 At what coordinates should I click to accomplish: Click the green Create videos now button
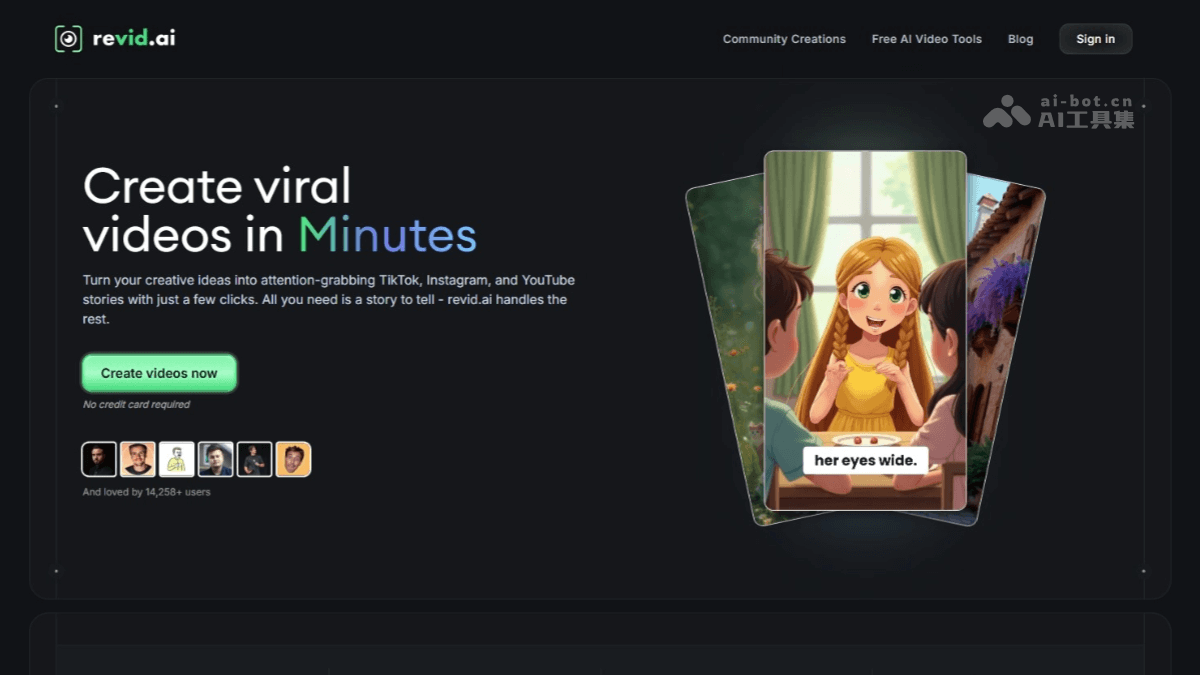pyautogui.click(x=159, y=373)
